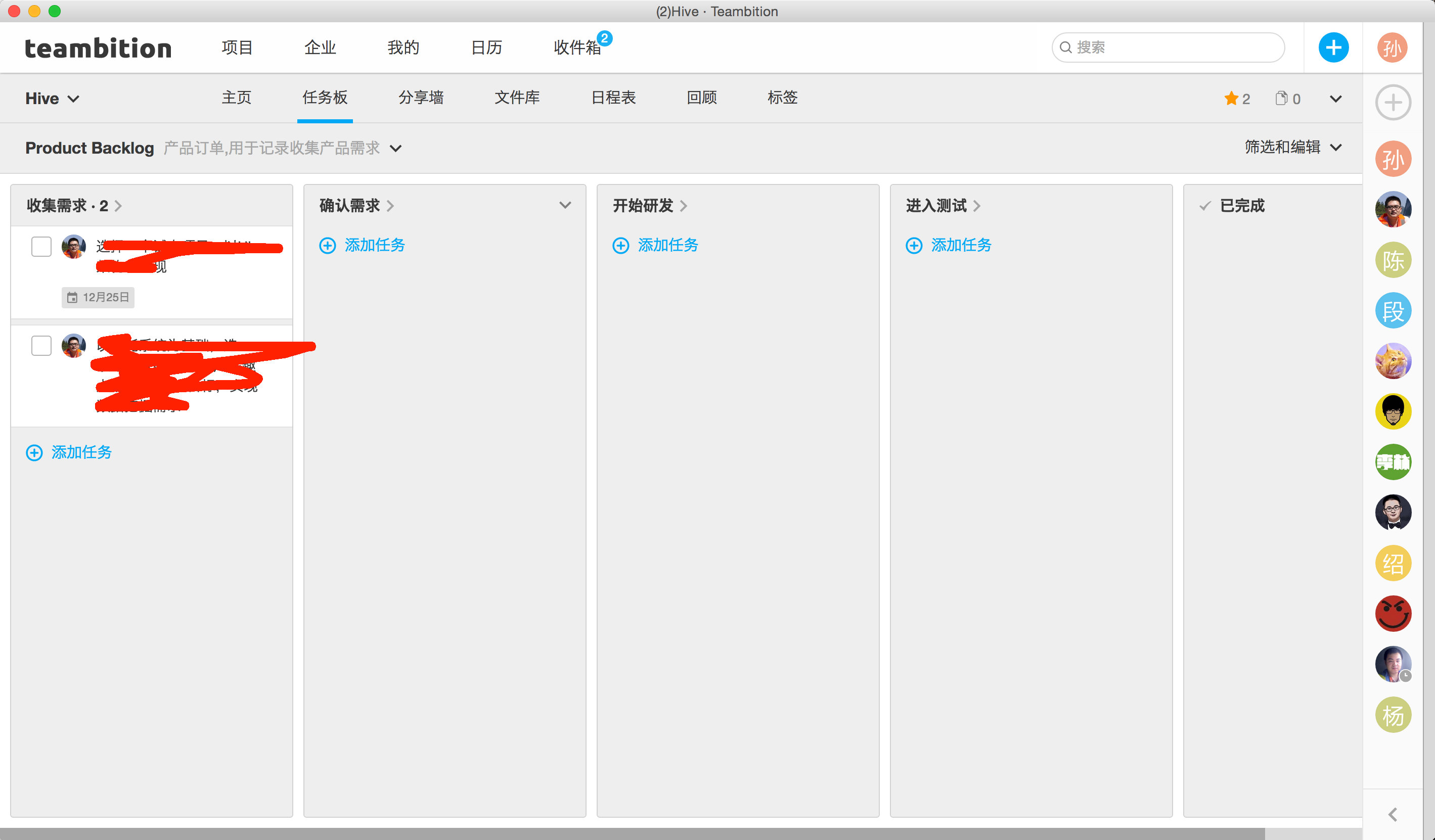Viewport: 1435px width, 840px height.
Task: Click the orange star favorites icon
Action: 1231,99
